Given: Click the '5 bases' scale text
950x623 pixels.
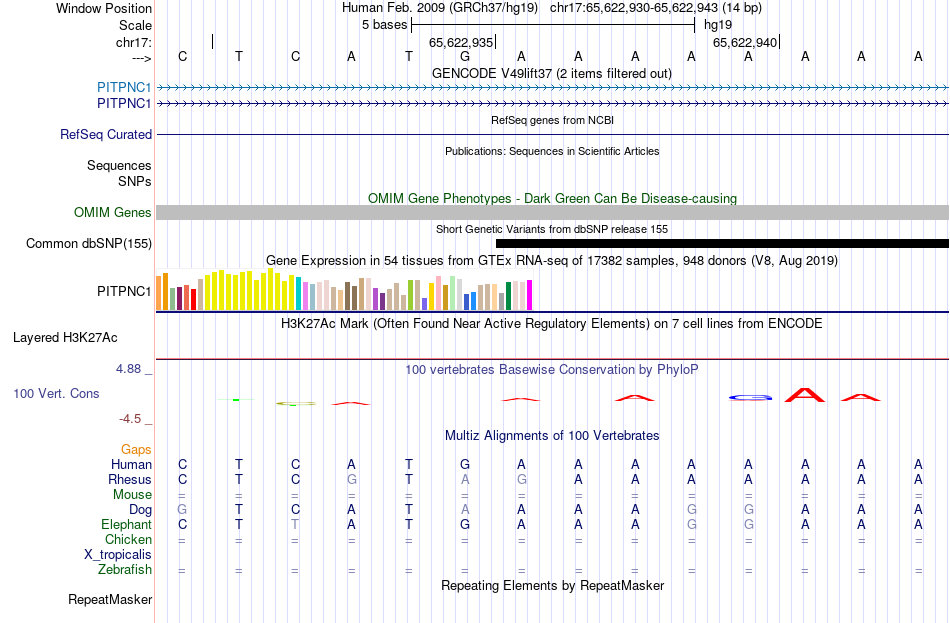Looking at the screenshot, I should point(385,25).
